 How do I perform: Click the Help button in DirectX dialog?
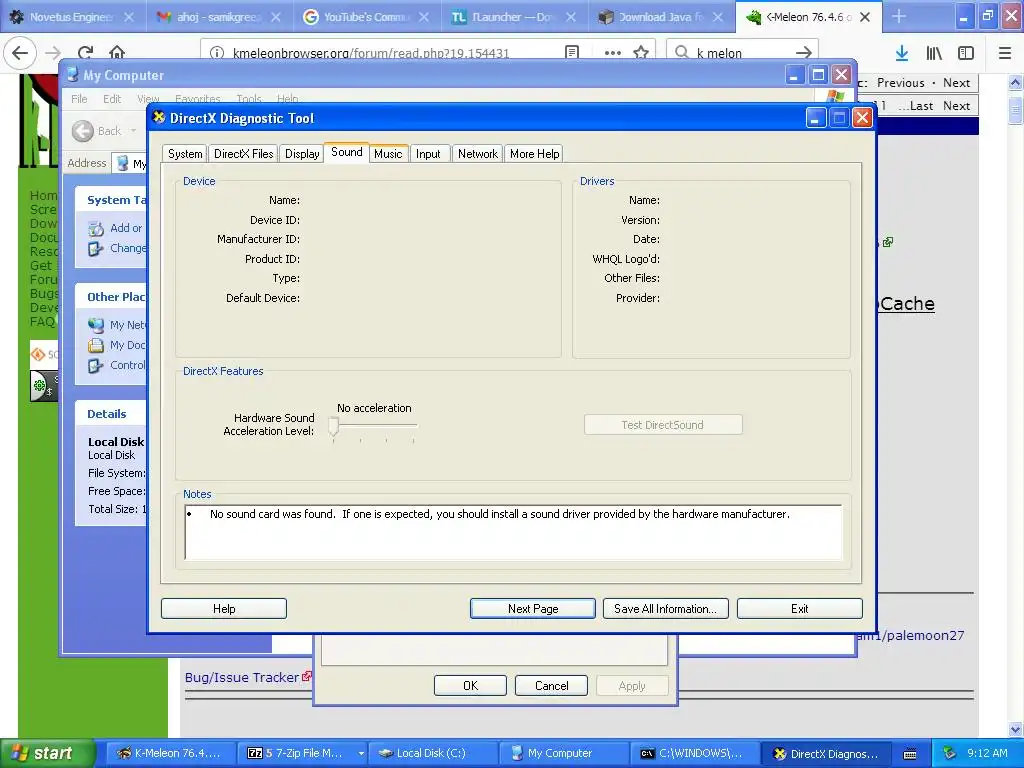tap(224, 609)
